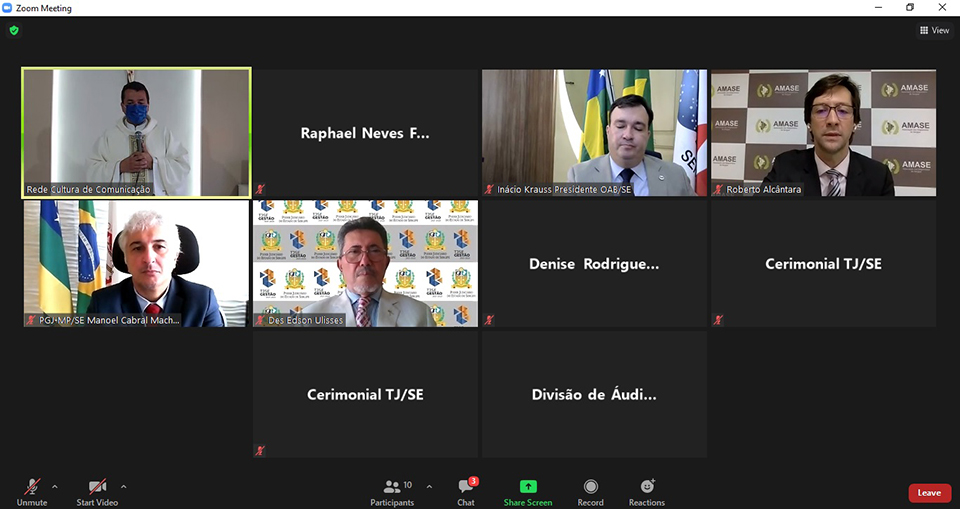
Task: Start recording with the Record icon
Action: coord(590,487)
